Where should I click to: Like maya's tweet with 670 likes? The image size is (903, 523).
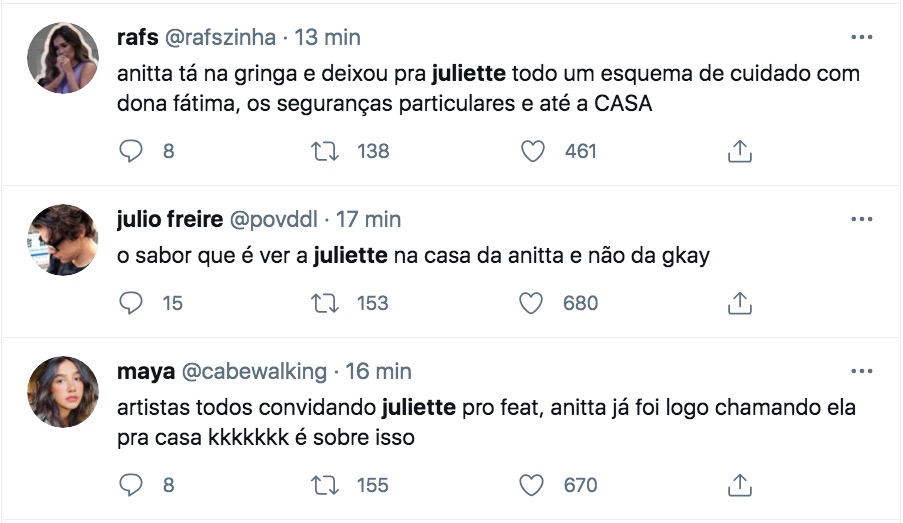click(534, 485)
